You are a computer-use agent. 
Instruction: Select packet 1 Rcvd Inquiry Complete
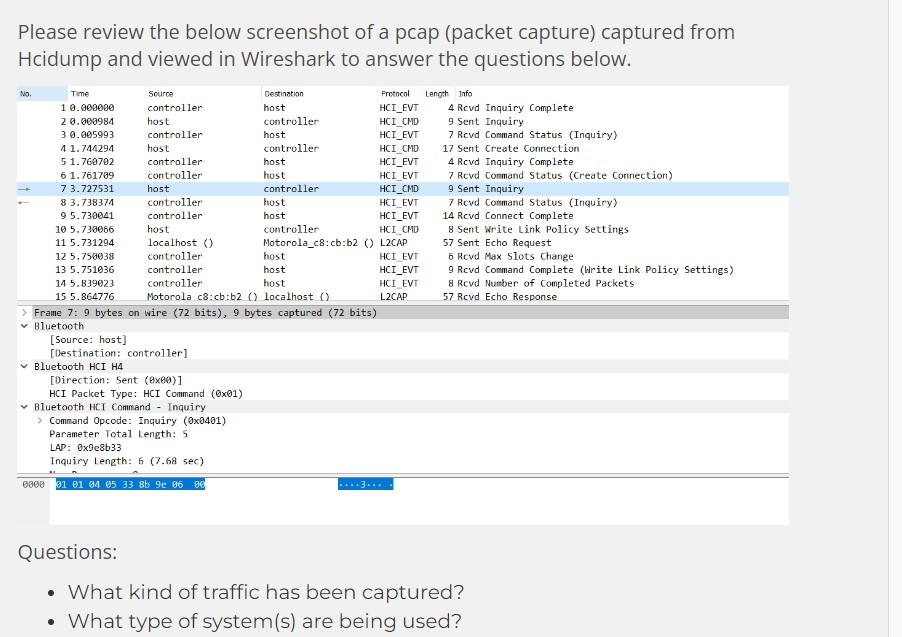[x=403, y=108]
